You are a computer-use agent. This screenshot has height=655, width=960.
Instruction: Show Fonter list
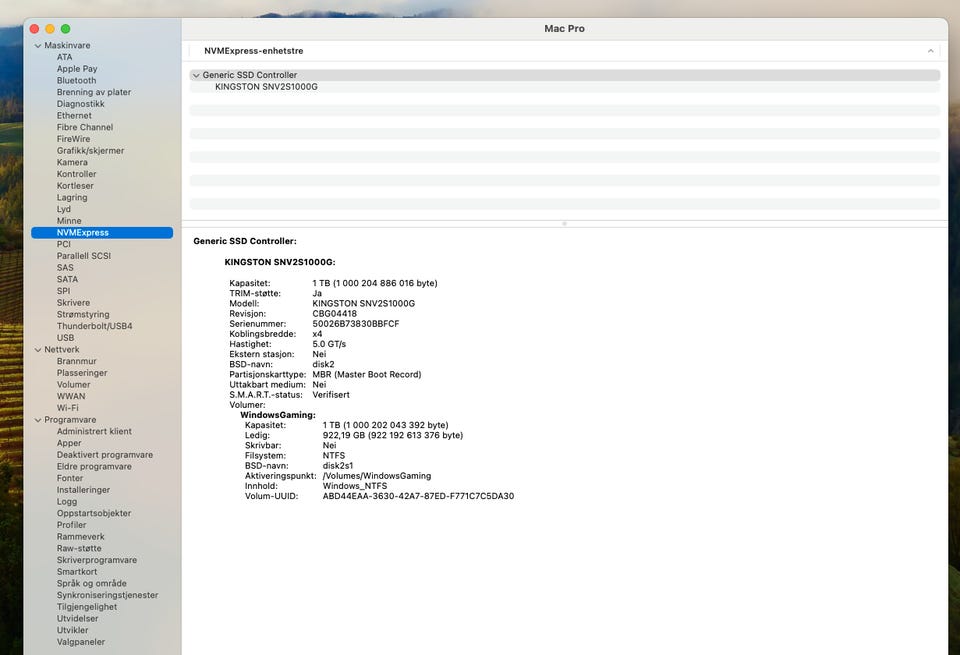point(70,478)
